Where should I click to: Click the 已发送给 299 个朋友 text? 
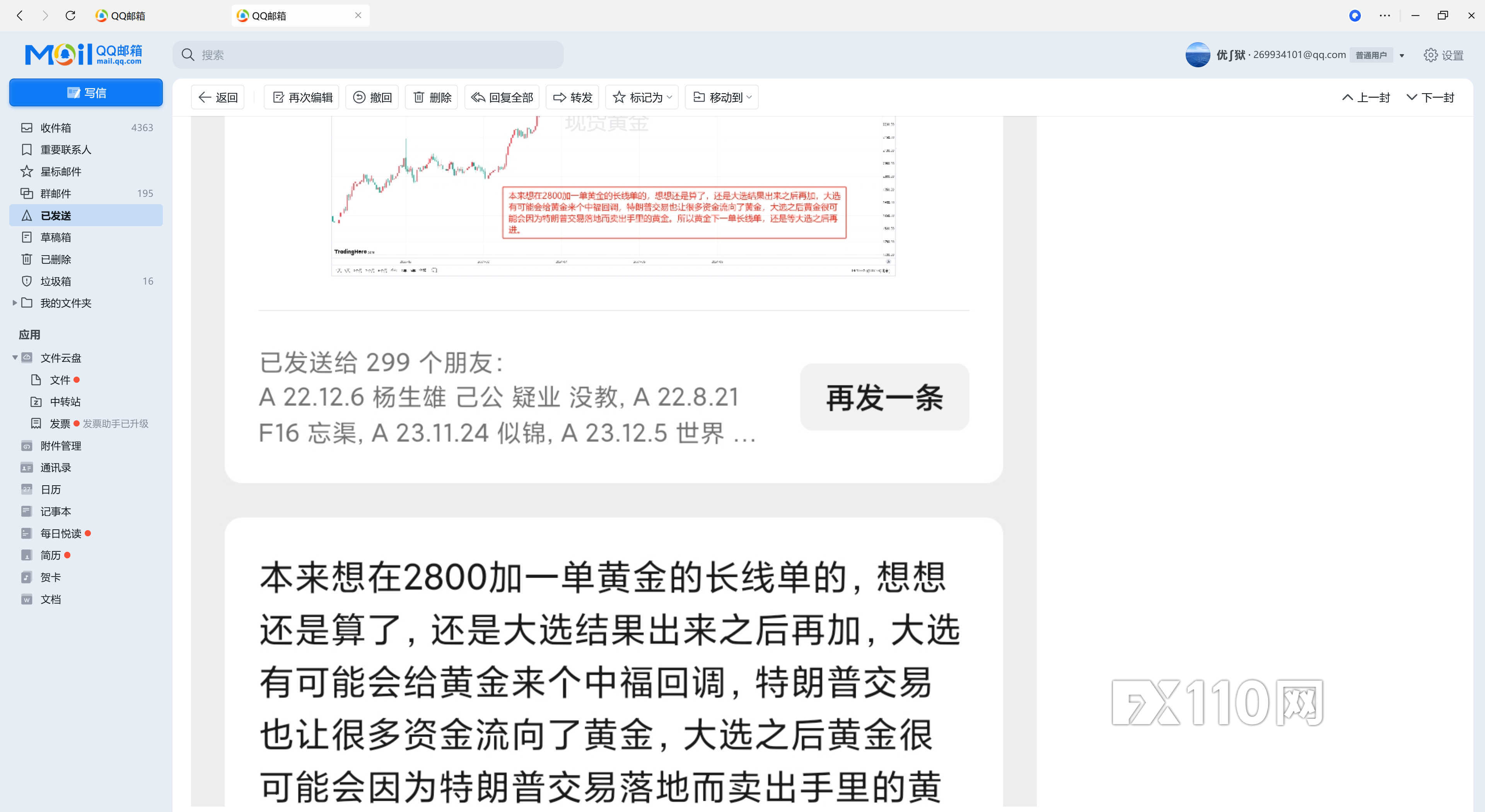[382, 362]
